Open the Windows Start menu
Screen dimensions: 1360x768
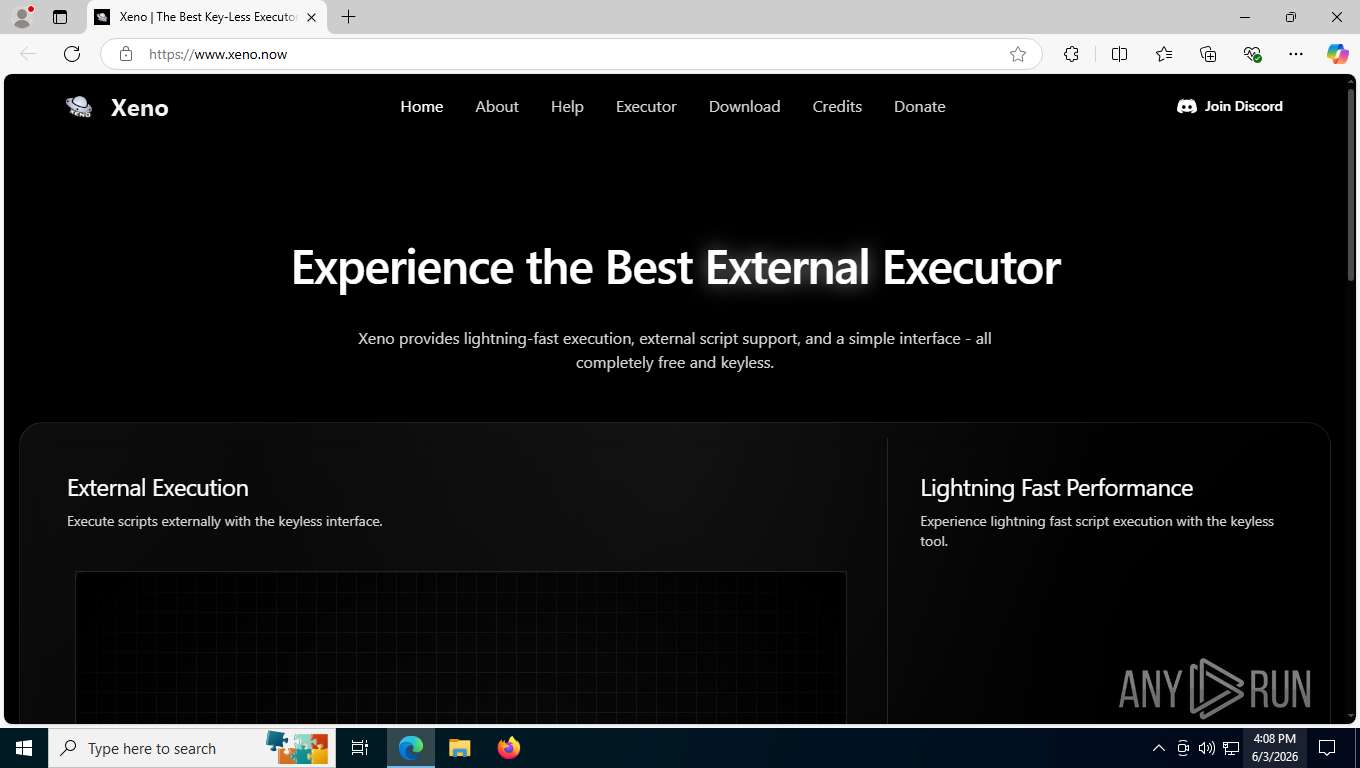tap(24, 748)
